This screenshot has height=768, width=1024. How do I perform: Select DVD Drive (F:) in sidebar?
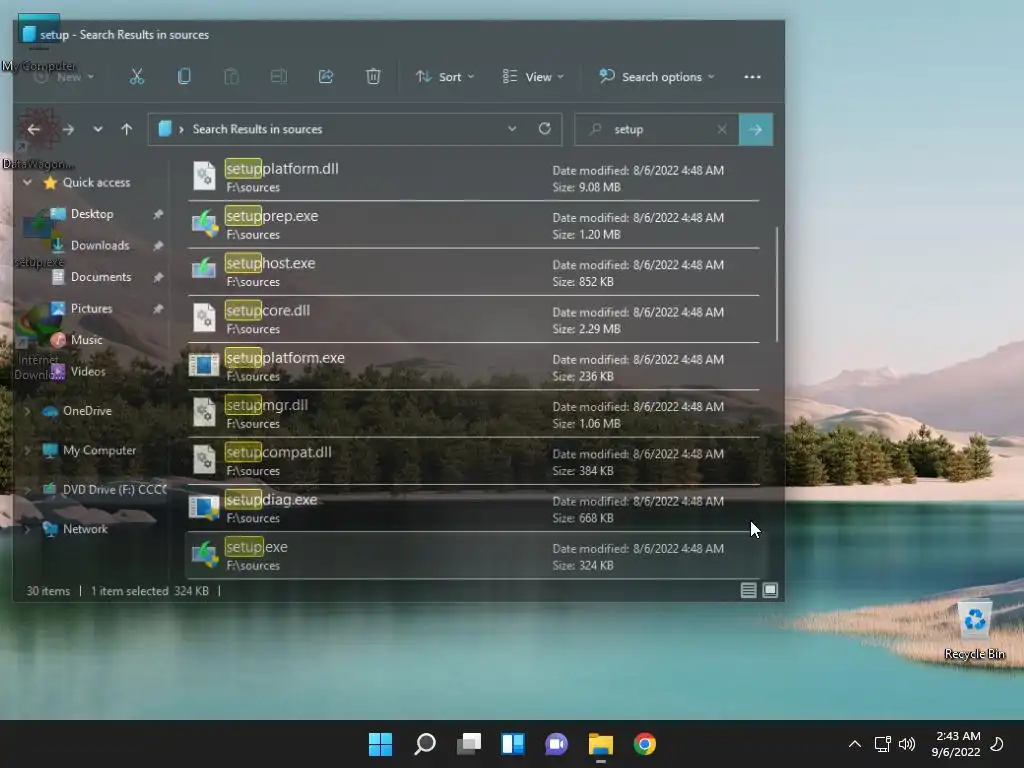pyautogui.click(x=114, y=489)
